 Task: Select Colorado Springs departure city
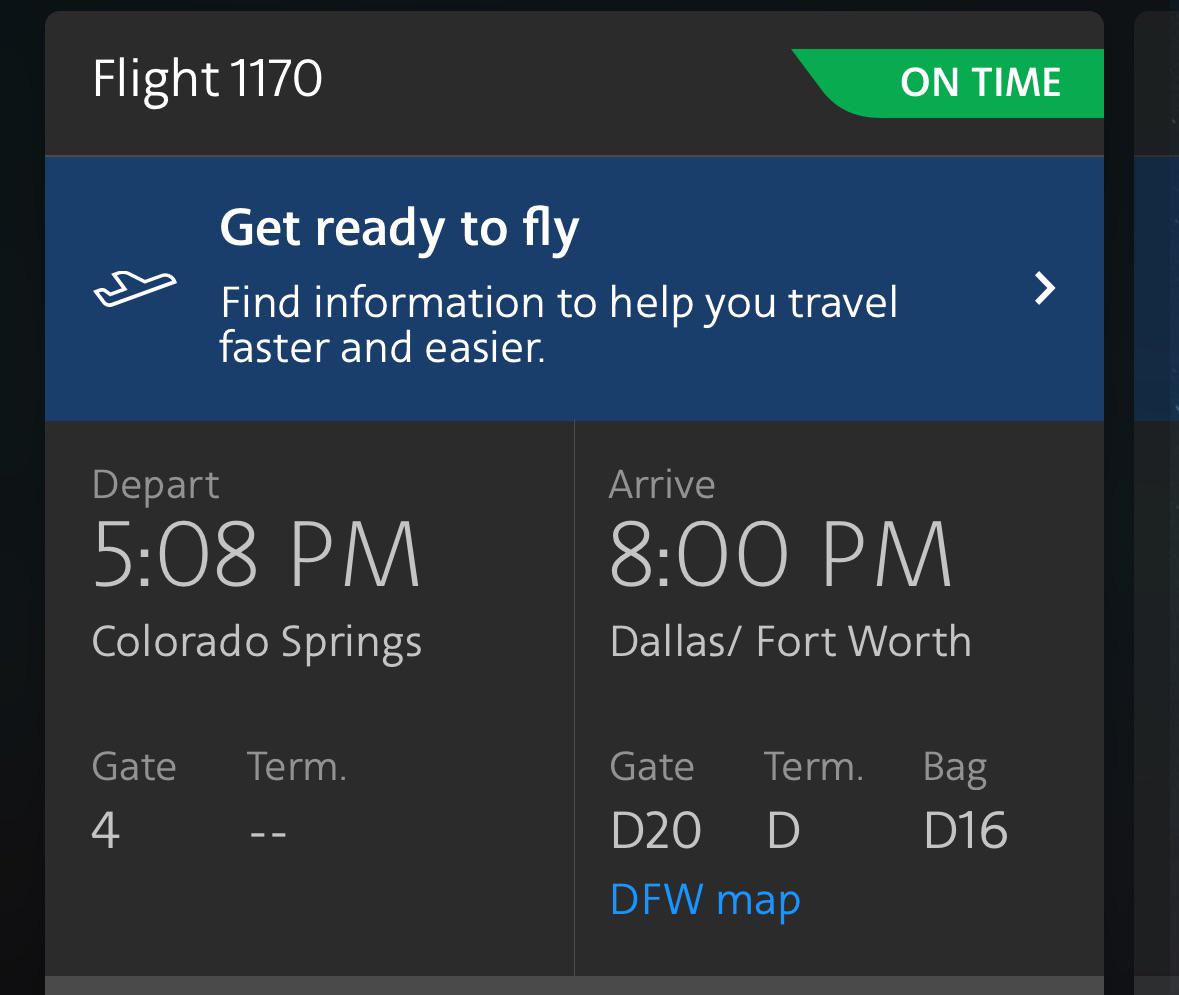click(257, 641)
